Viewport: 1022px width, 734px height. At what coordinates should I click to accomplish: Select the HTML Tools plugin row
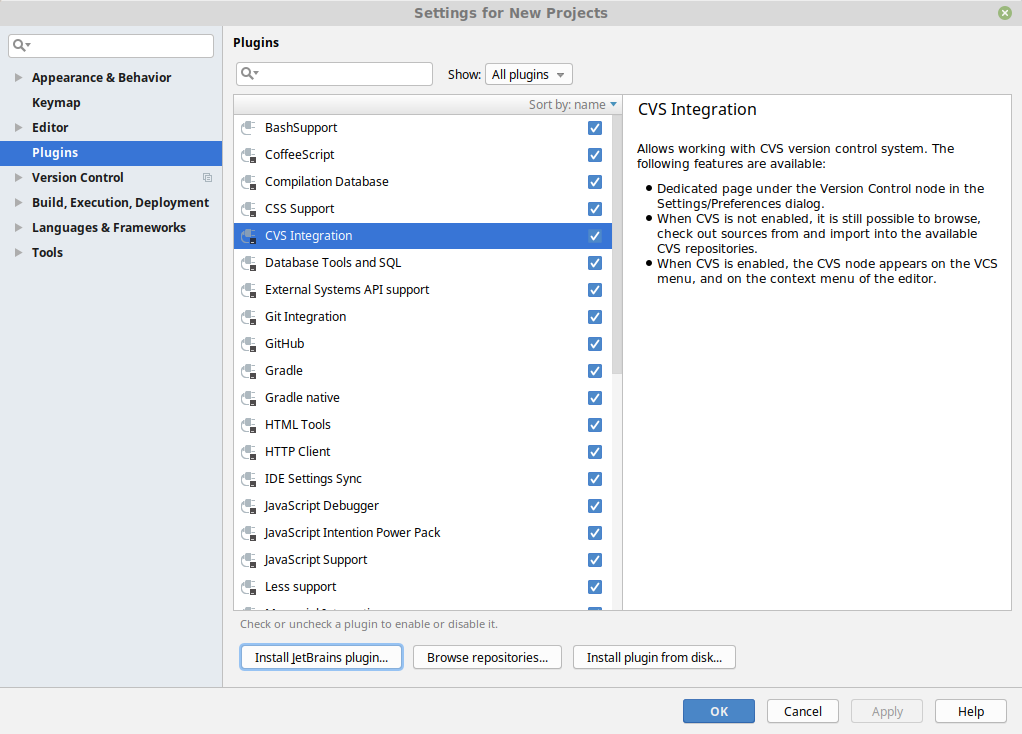(422, 425)
